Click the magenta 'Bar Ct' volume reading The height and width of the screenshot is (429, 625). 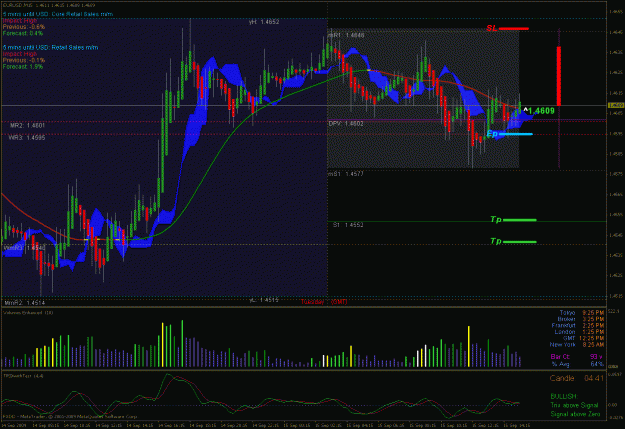576,357
